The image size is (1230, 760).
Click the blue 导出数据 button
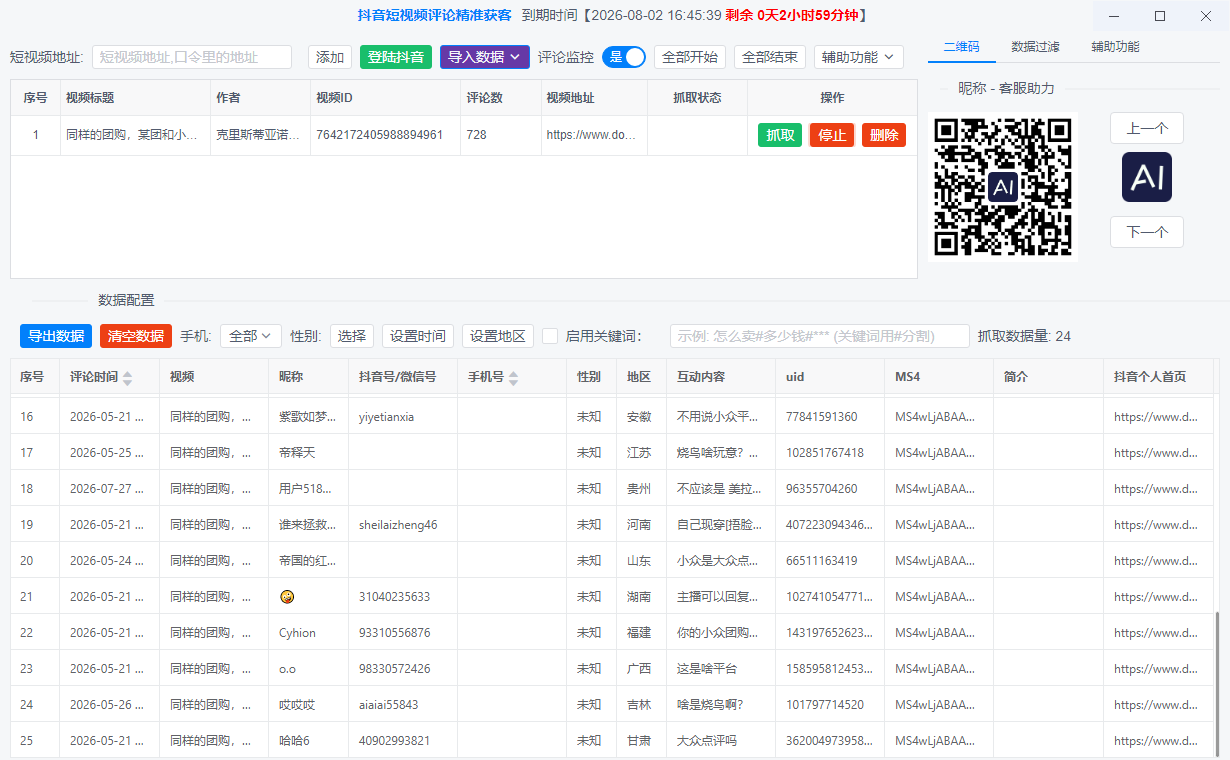tap(56, 336)
